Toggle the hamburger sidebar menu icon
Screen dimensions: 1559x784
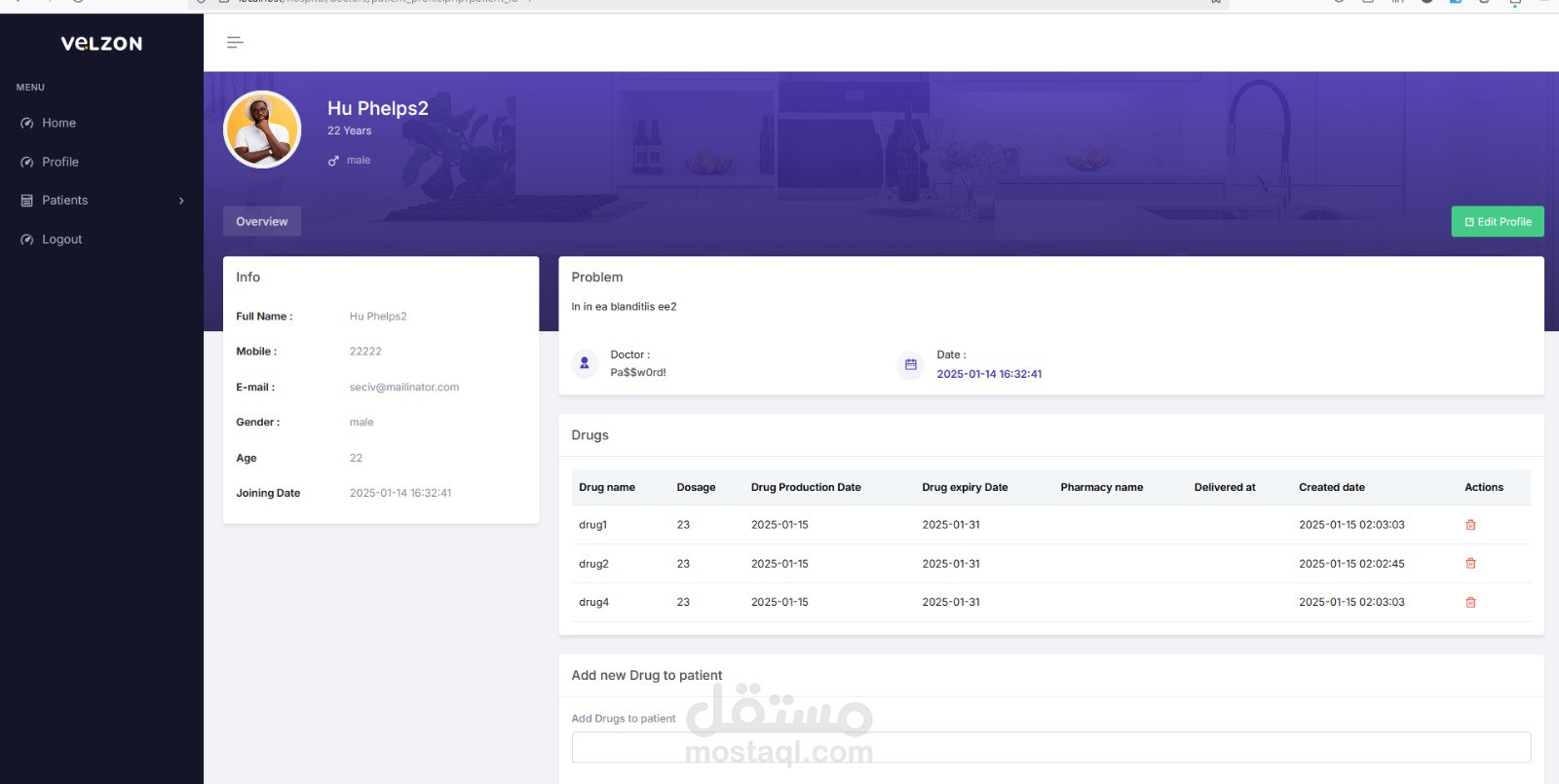[235, 42]
